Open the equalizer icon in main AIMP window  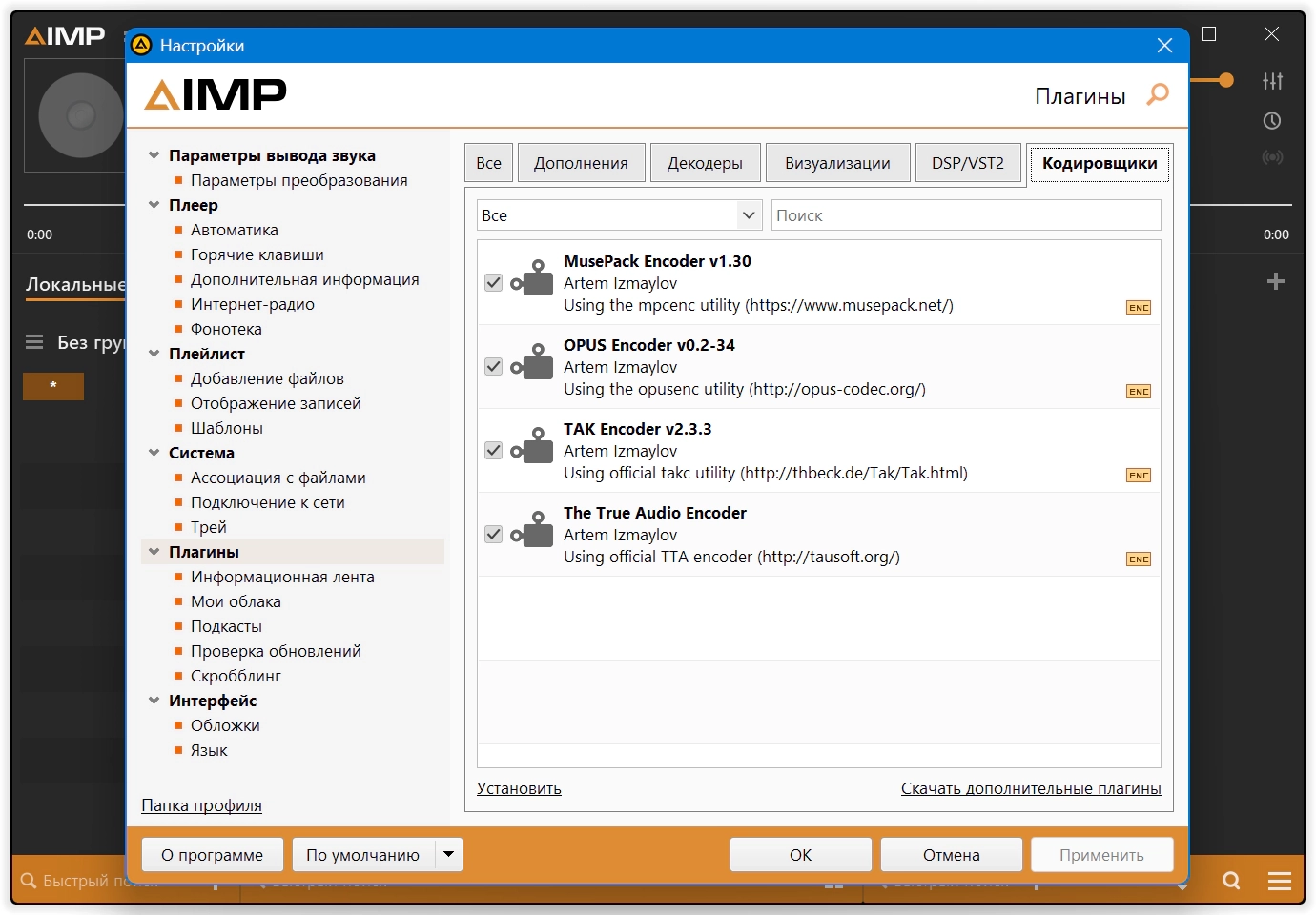[1272, 81]
